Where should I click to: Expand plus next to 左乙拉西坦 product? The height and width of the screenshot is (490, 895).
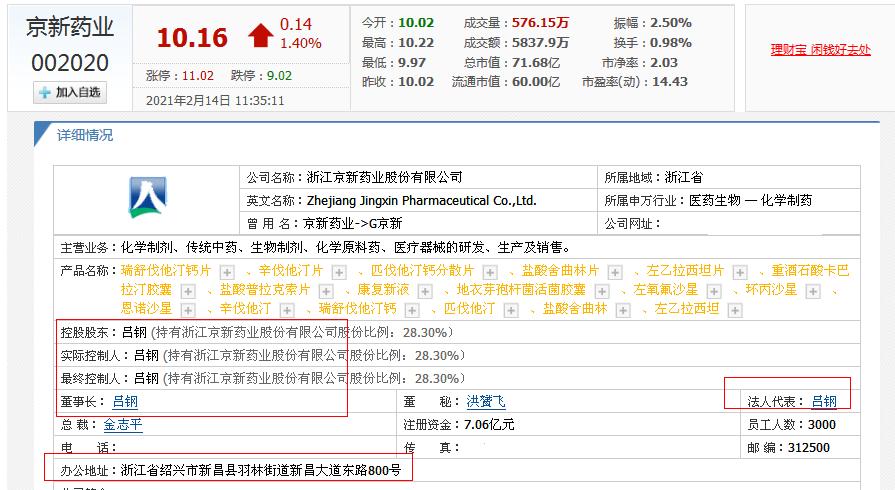(x=735, y=310)
